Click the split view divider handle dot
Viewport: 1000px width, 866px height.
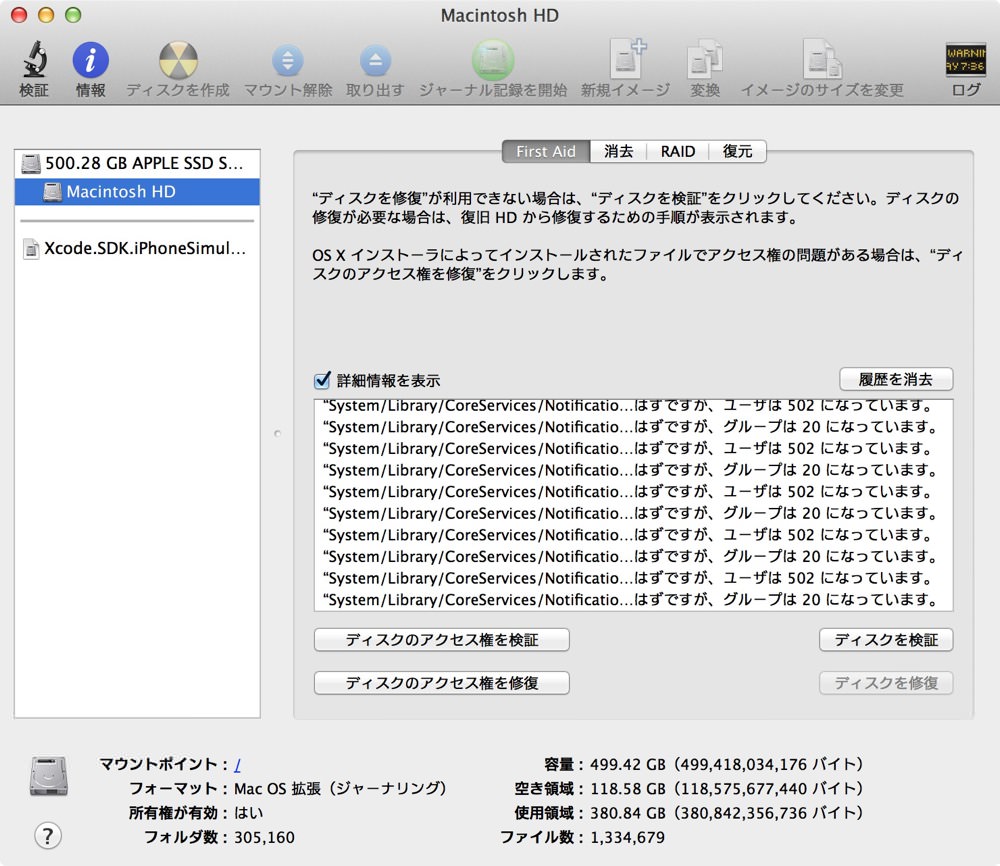point(277,434)
